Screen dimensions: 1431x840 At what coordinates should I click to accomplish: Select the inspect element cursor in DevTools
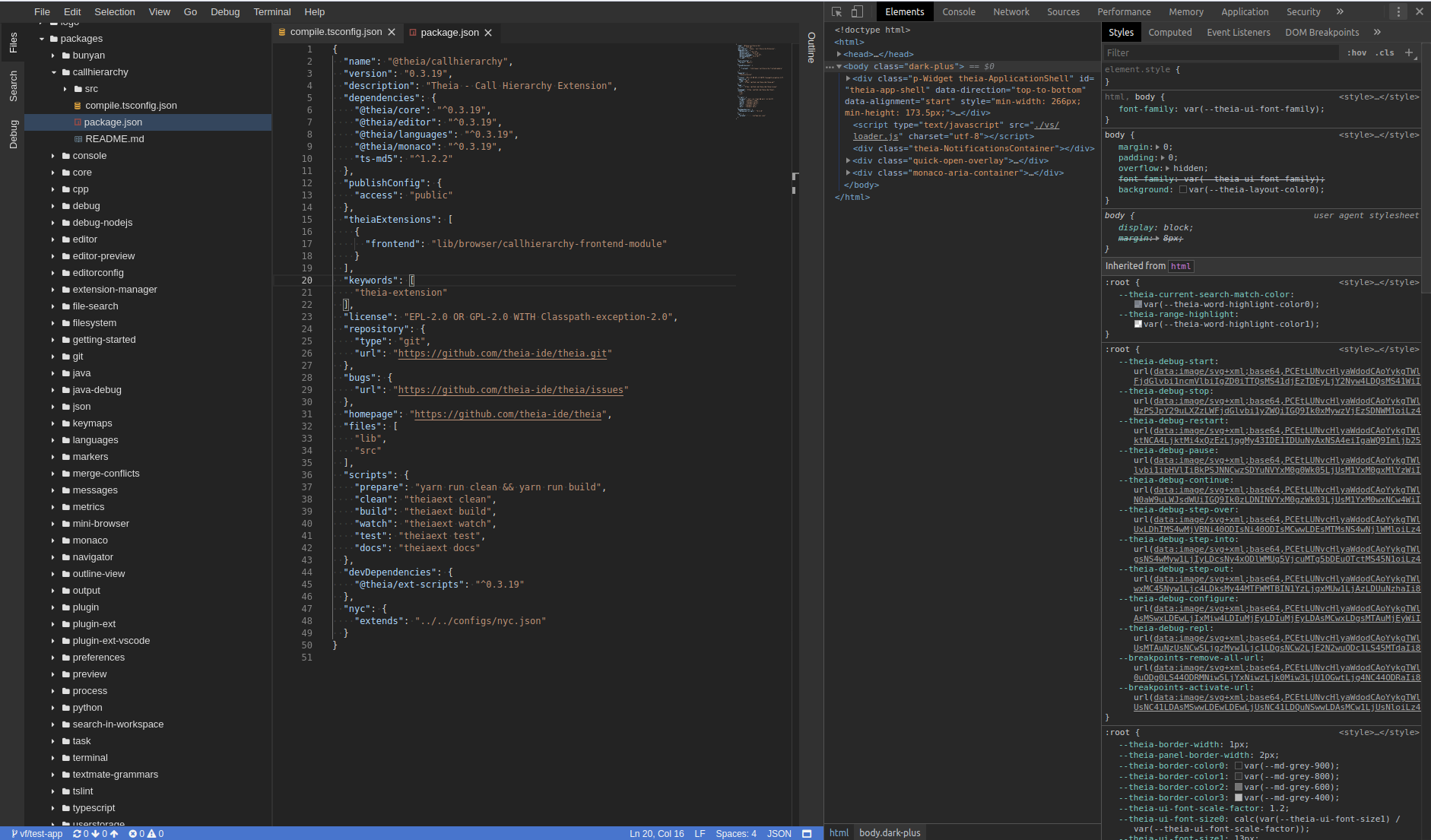coord(836,11)
